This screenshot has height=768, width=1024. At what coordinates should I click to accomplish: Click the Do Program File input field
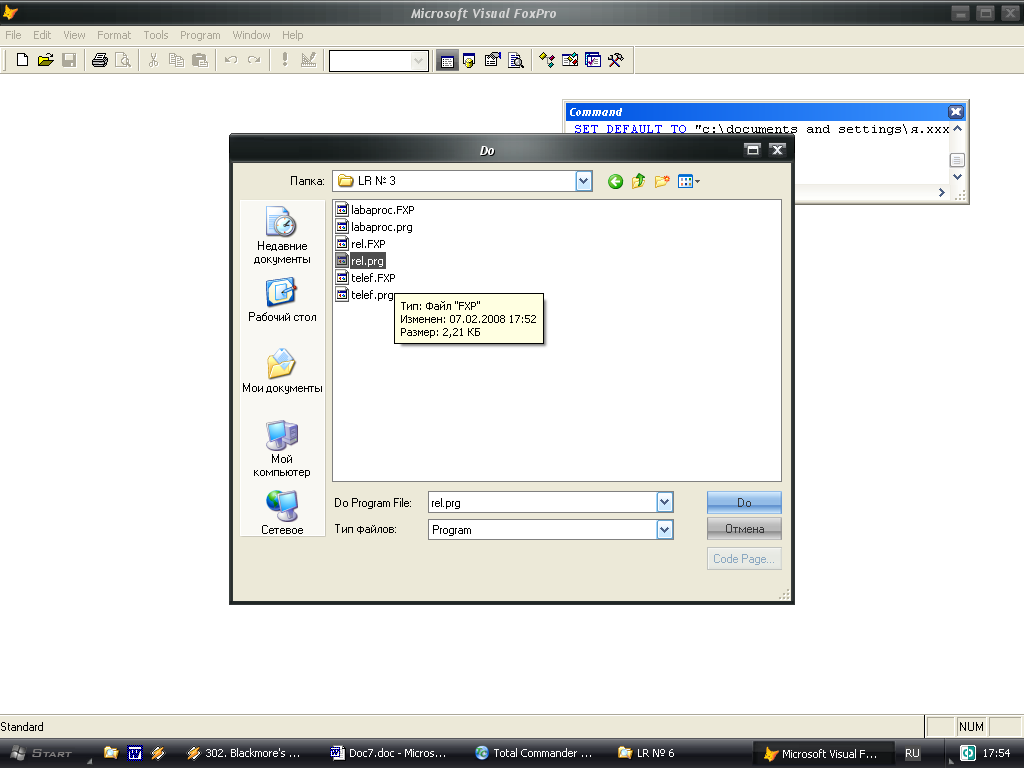pyautogui.click(x=542, y=503)
